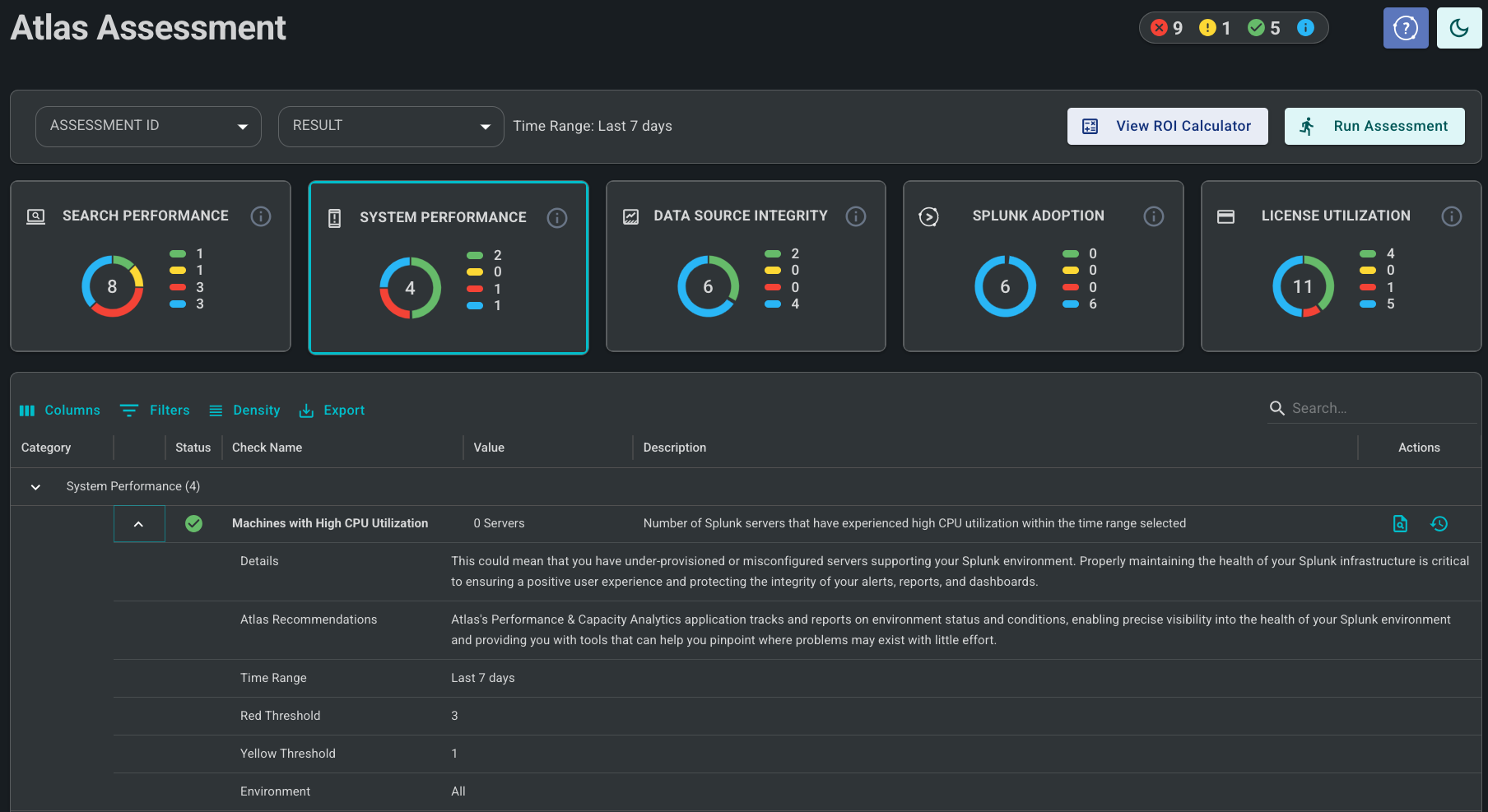Click blue legend swatch in License Utilization card
The width and height of the screenshot is (1488, 812).
coord(1368,304)
